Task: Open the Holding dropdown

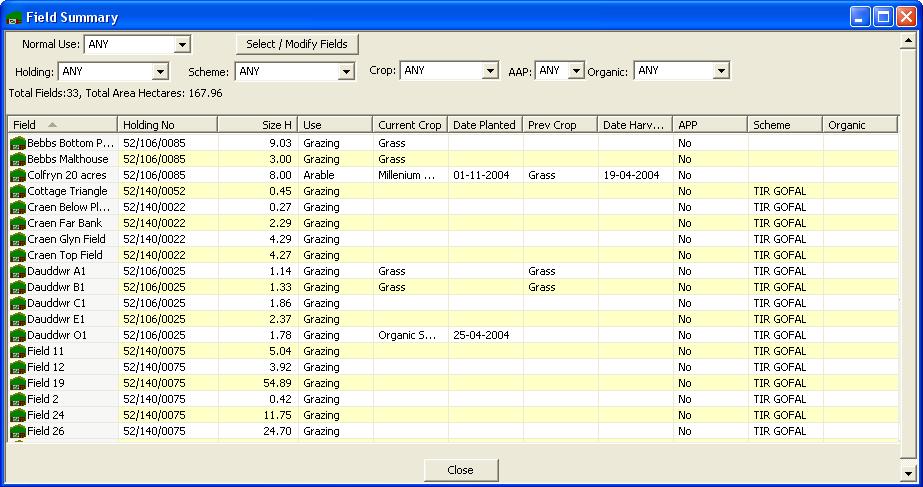Action: pyautogui.click(x=160, y=71)
